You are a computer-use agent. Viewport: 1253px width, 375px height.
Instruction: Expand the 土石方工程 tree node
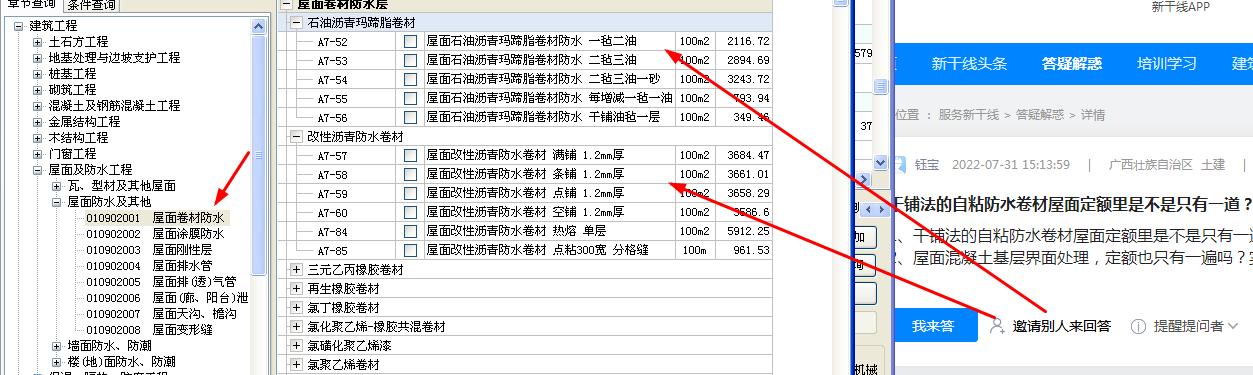tap(37, 42)
